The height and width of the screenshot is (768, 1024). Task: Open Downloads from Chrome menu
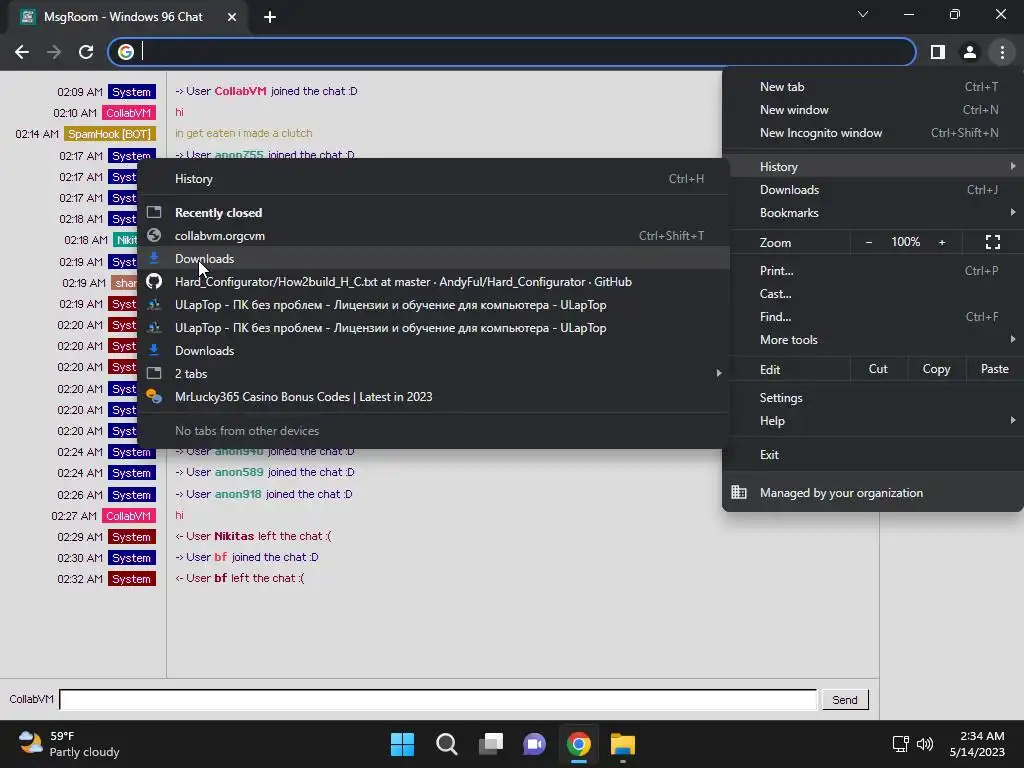pyautogui.click(x=873, y=190)
